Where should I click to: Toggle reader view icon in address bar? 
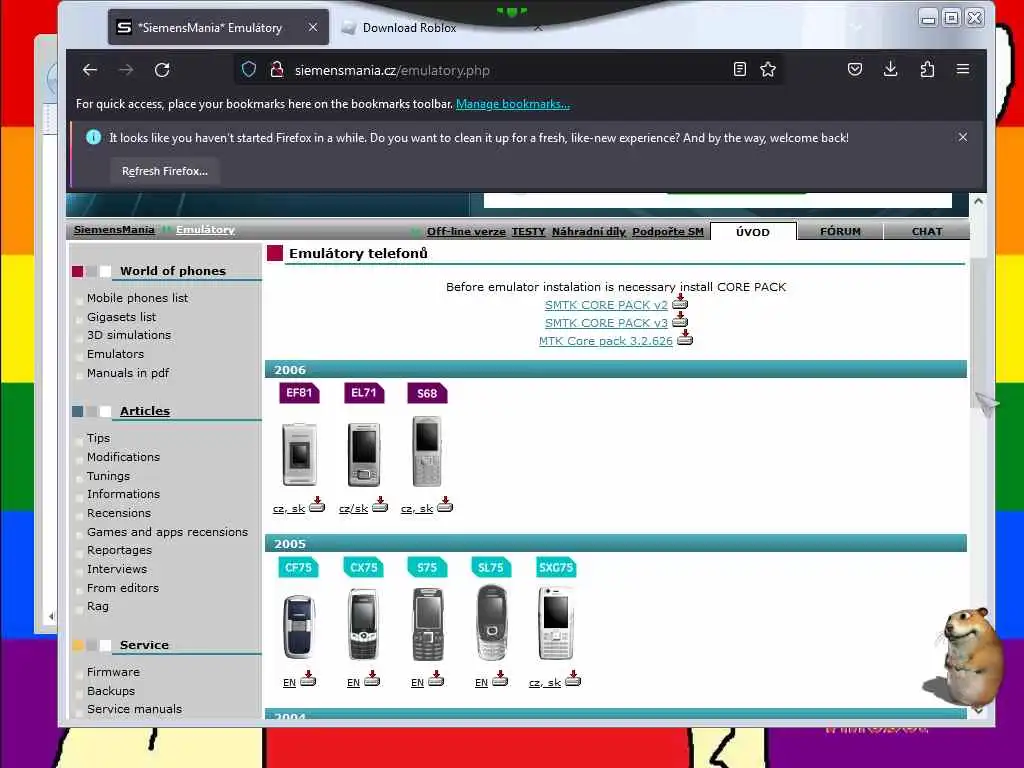(x=739, y=69)
